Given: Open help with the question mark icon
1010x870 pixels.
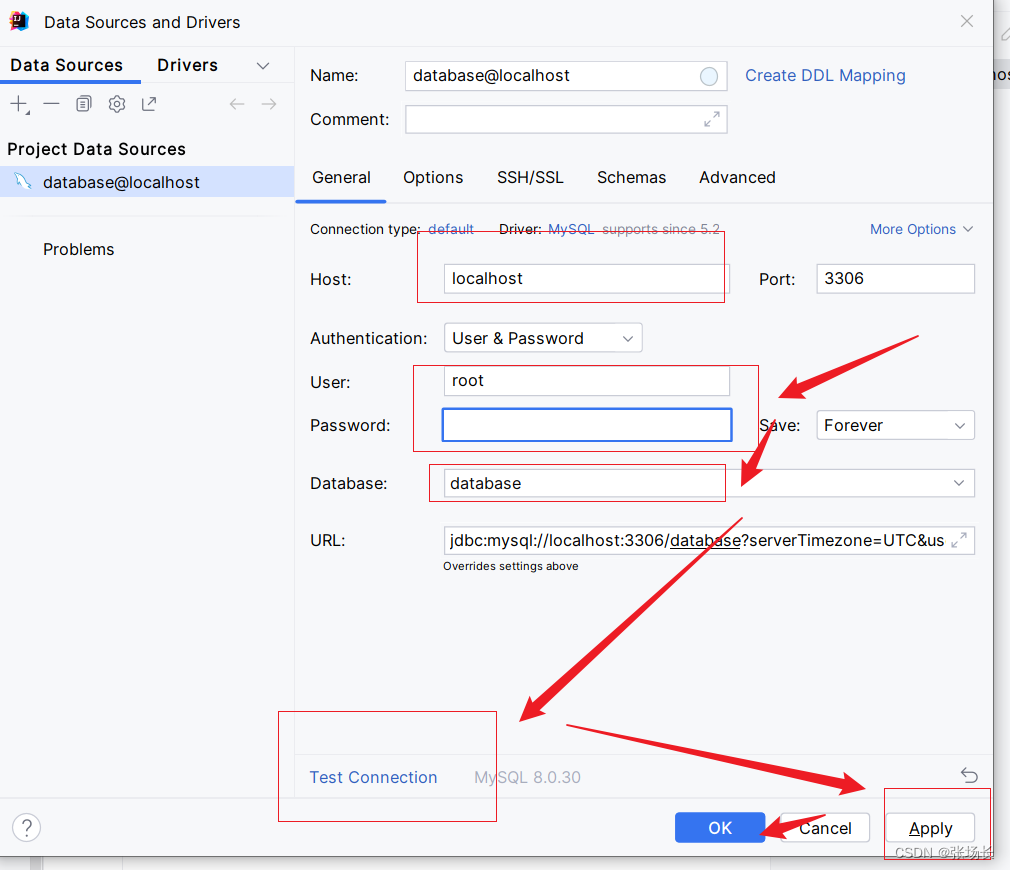Looking at the screenshot, I should pyautogui.click(x=26, y=827).
